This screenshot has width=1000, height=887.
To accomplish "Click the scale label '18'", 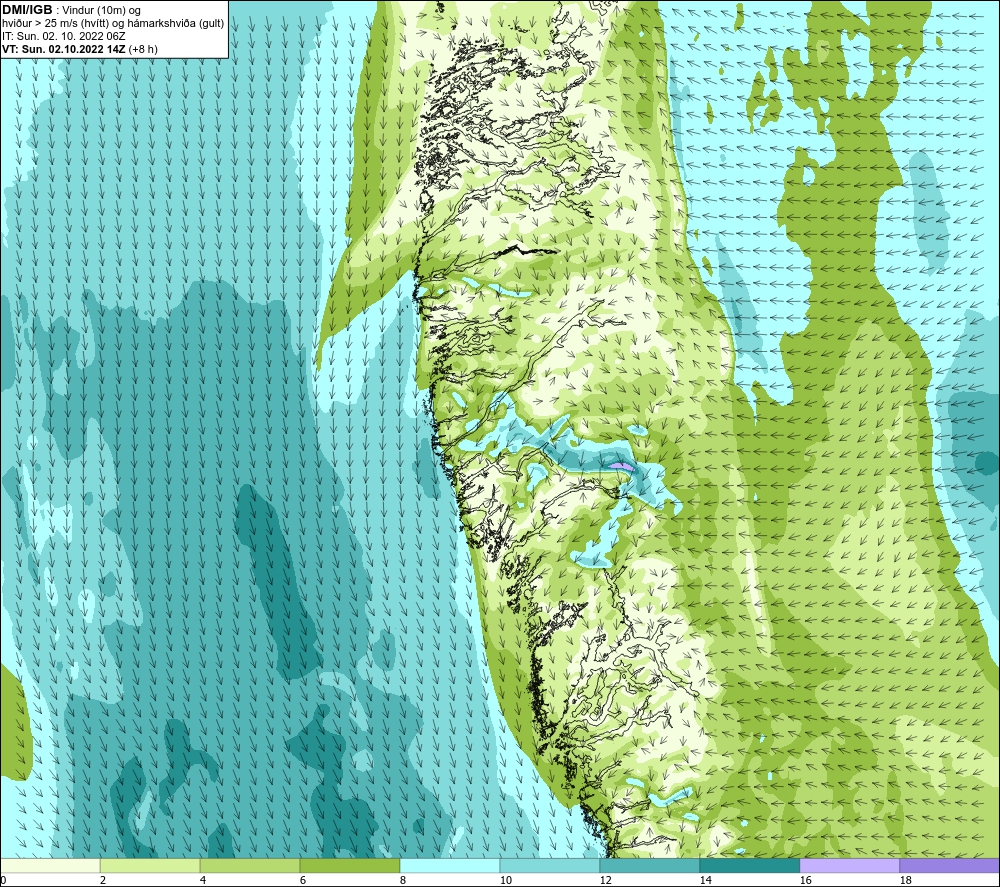I will 905,880.
